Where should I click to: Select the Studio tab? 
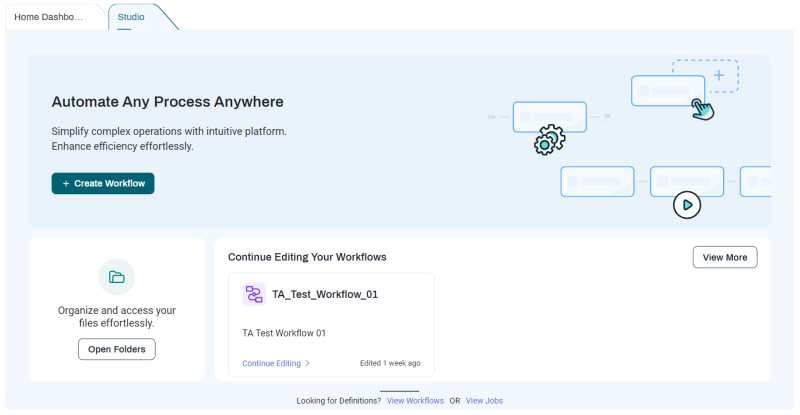pos(131,17)
